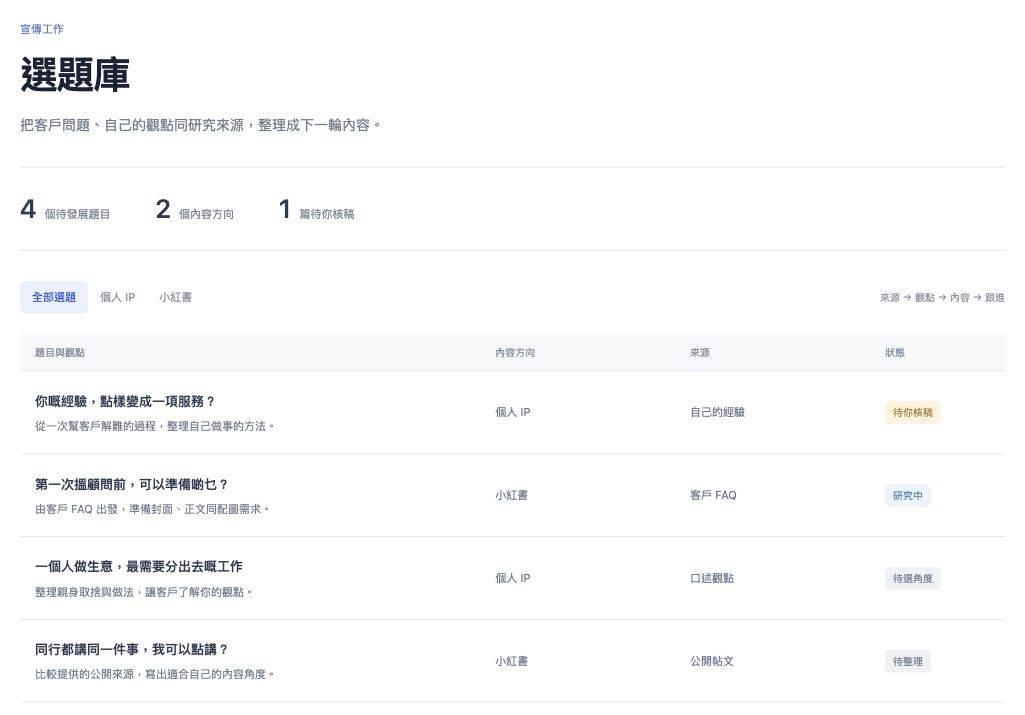Image resolution: width=1025 pixels, height=715 pixels.
Task: Switch to the 個人 IP tab
Action: click(118, 297)
